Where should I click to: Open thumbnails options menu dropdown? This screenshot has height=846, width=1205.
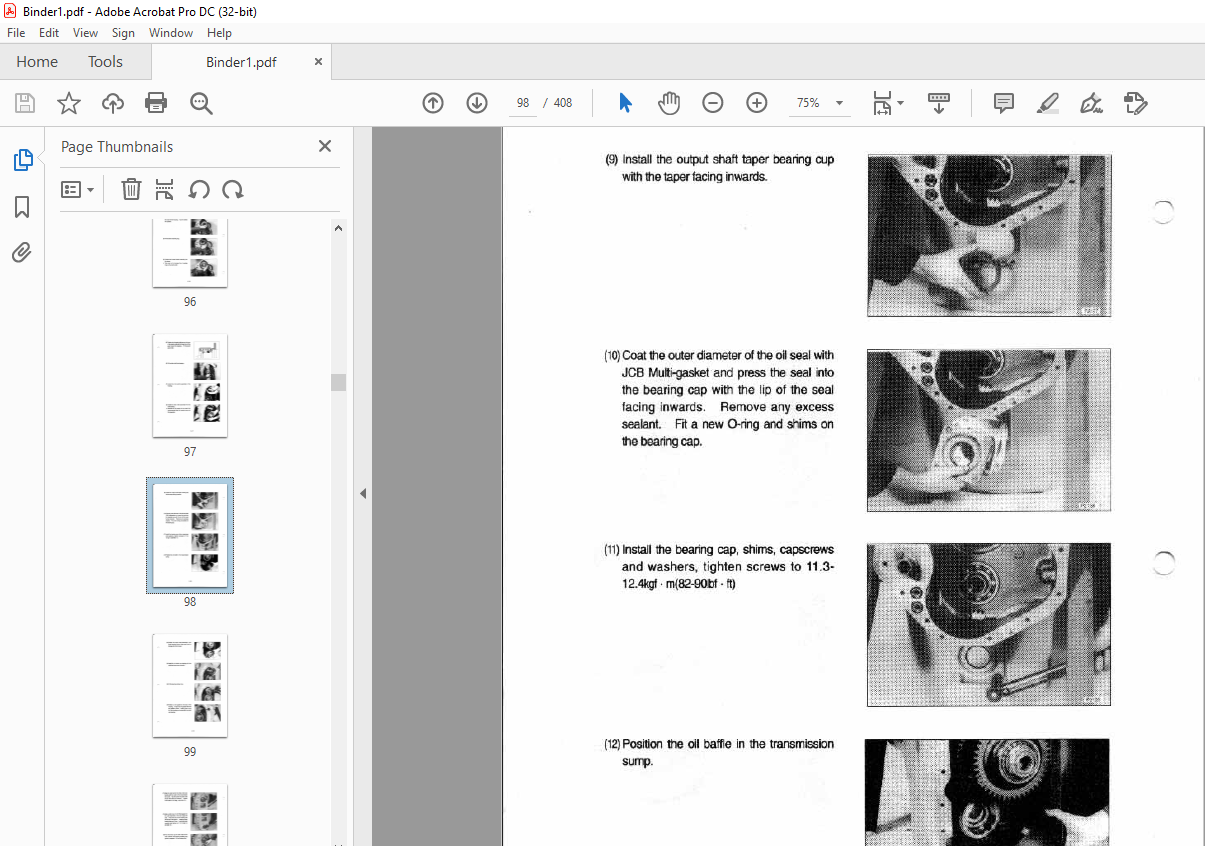tap(78, 189)
